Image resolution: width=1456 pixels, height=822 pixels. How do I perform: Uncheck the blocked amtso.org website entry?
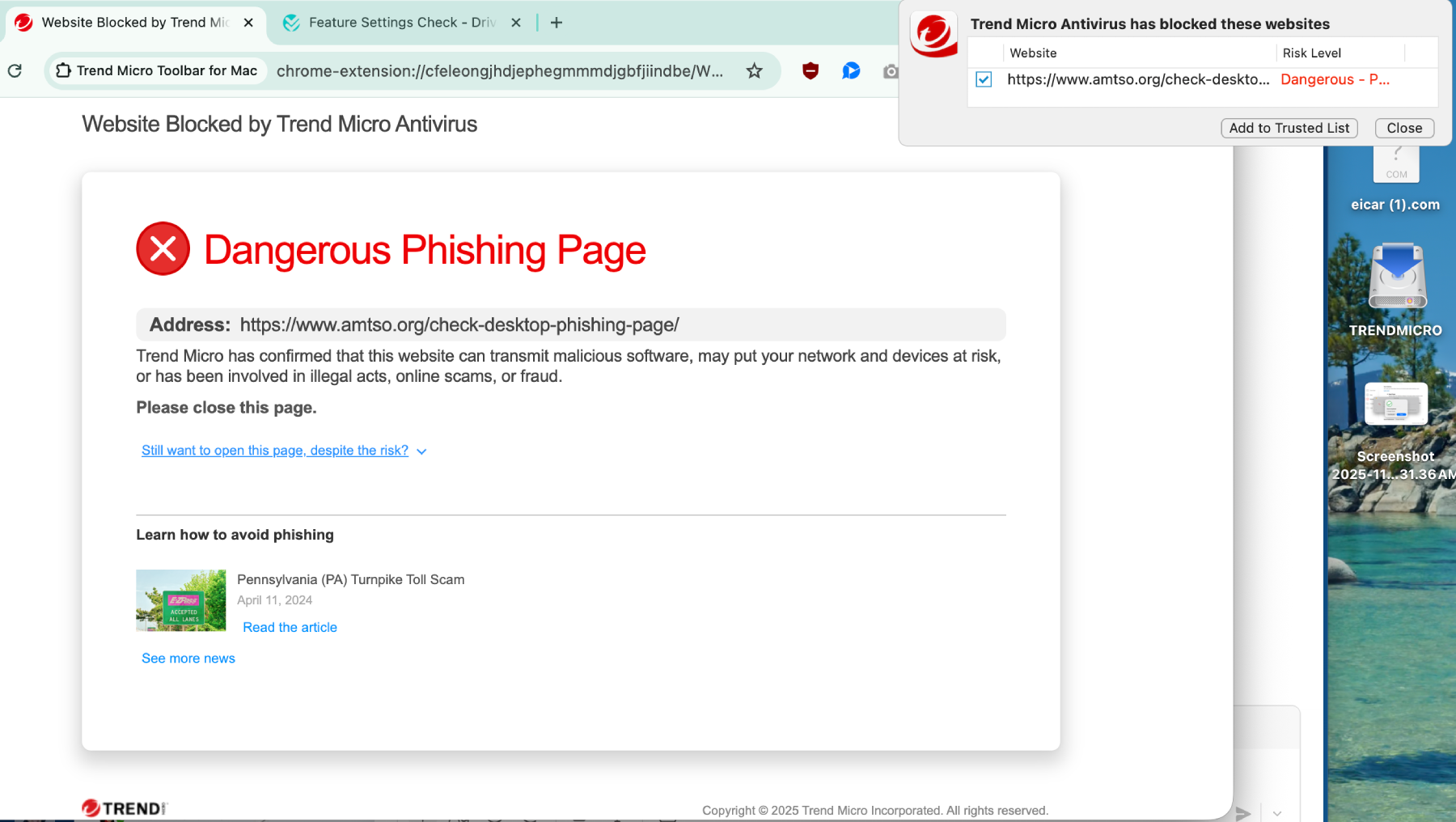(x=983, y=79)
